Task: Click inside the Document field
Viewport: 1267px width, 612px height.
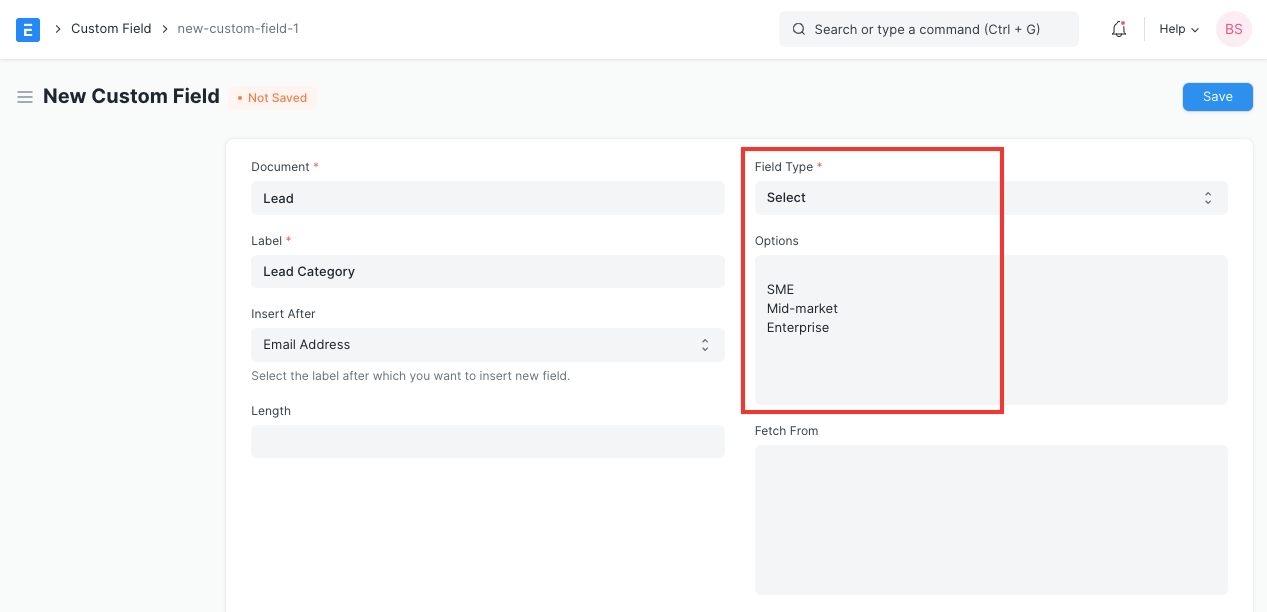Action: pos(487,197)
